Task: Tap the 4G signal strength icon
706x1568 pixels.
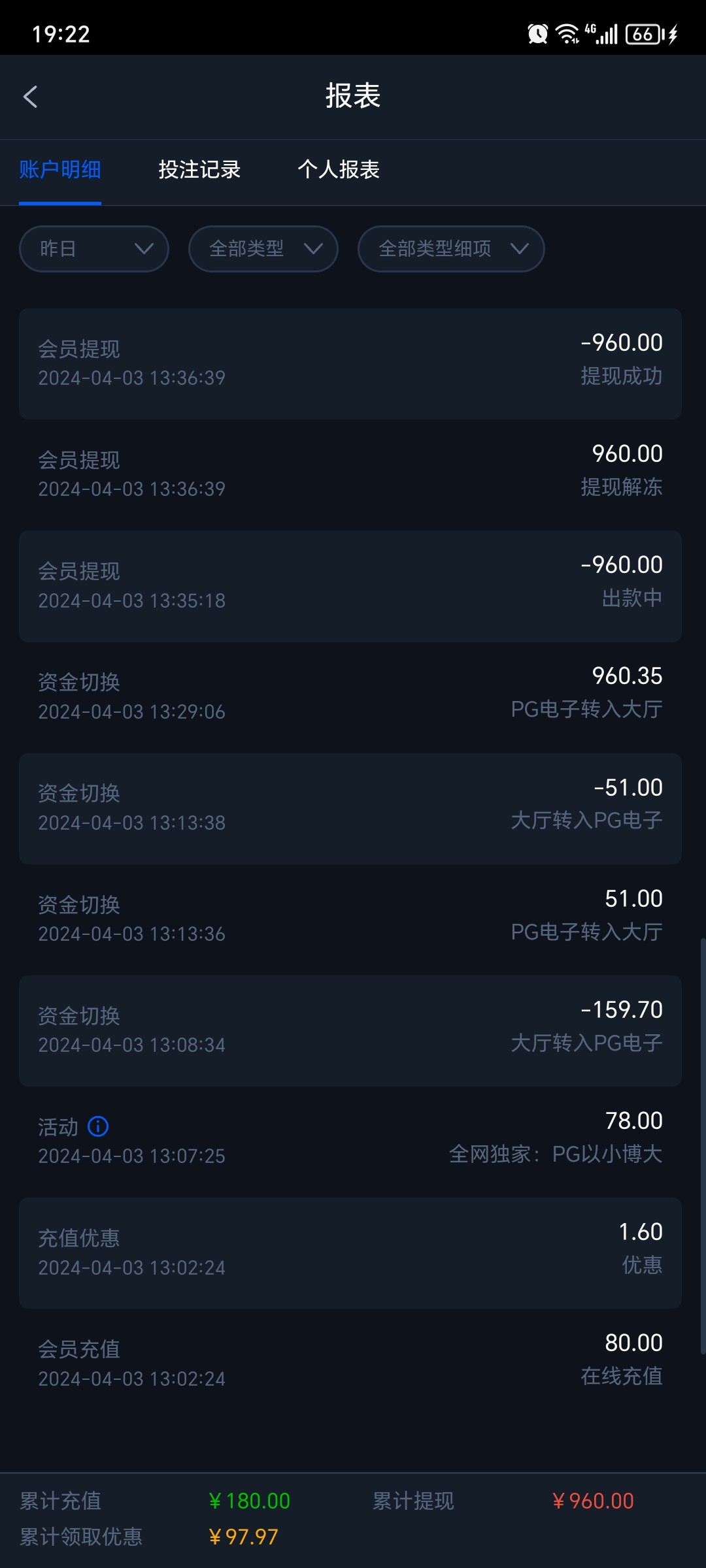Action: pos(601,33)
